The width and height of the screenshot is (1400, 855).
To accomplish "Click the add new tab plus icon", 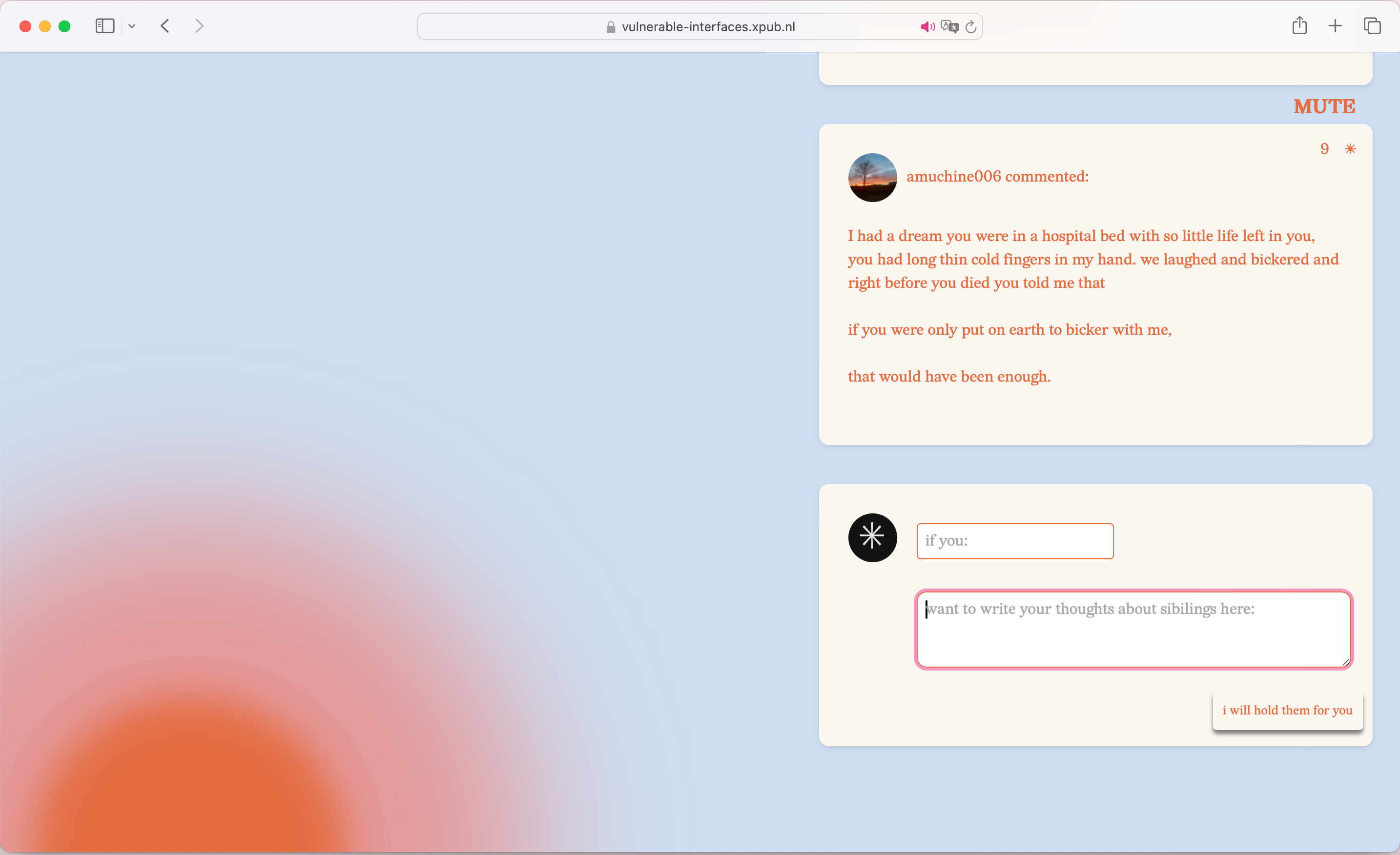I will point(1335,26).
